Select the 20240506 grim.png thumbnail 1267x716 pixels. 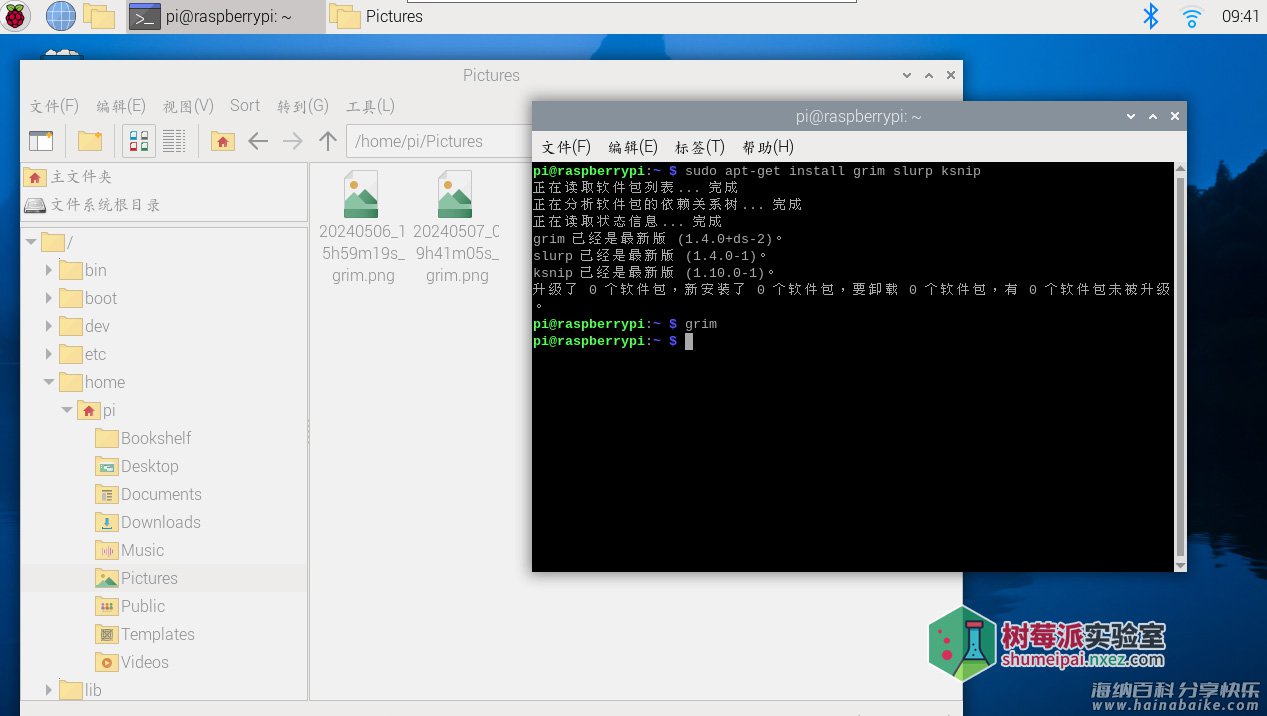[362, 227]
